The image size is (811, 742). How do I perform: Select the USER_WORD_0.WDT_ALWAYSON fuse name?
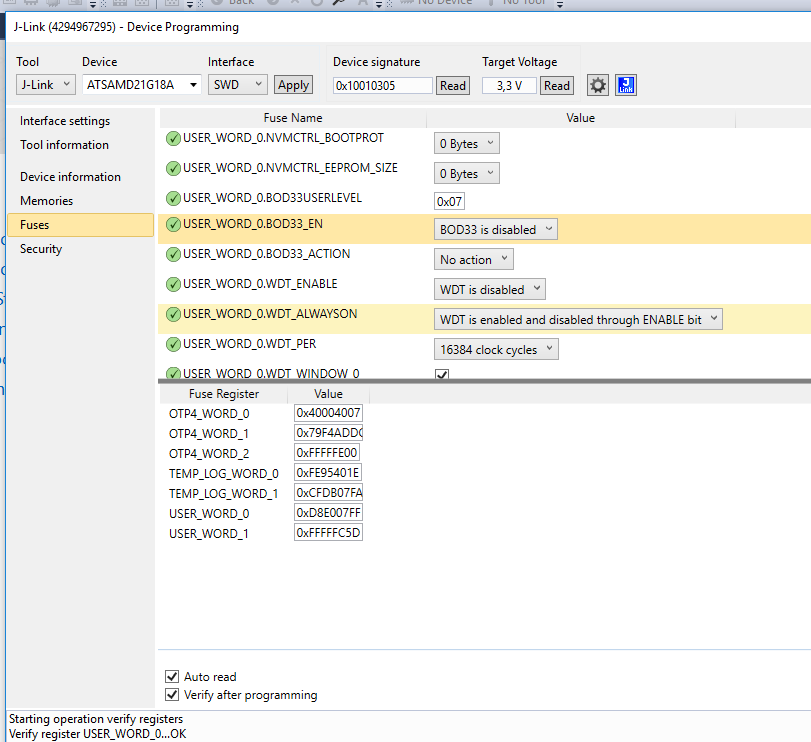(270, 314)
